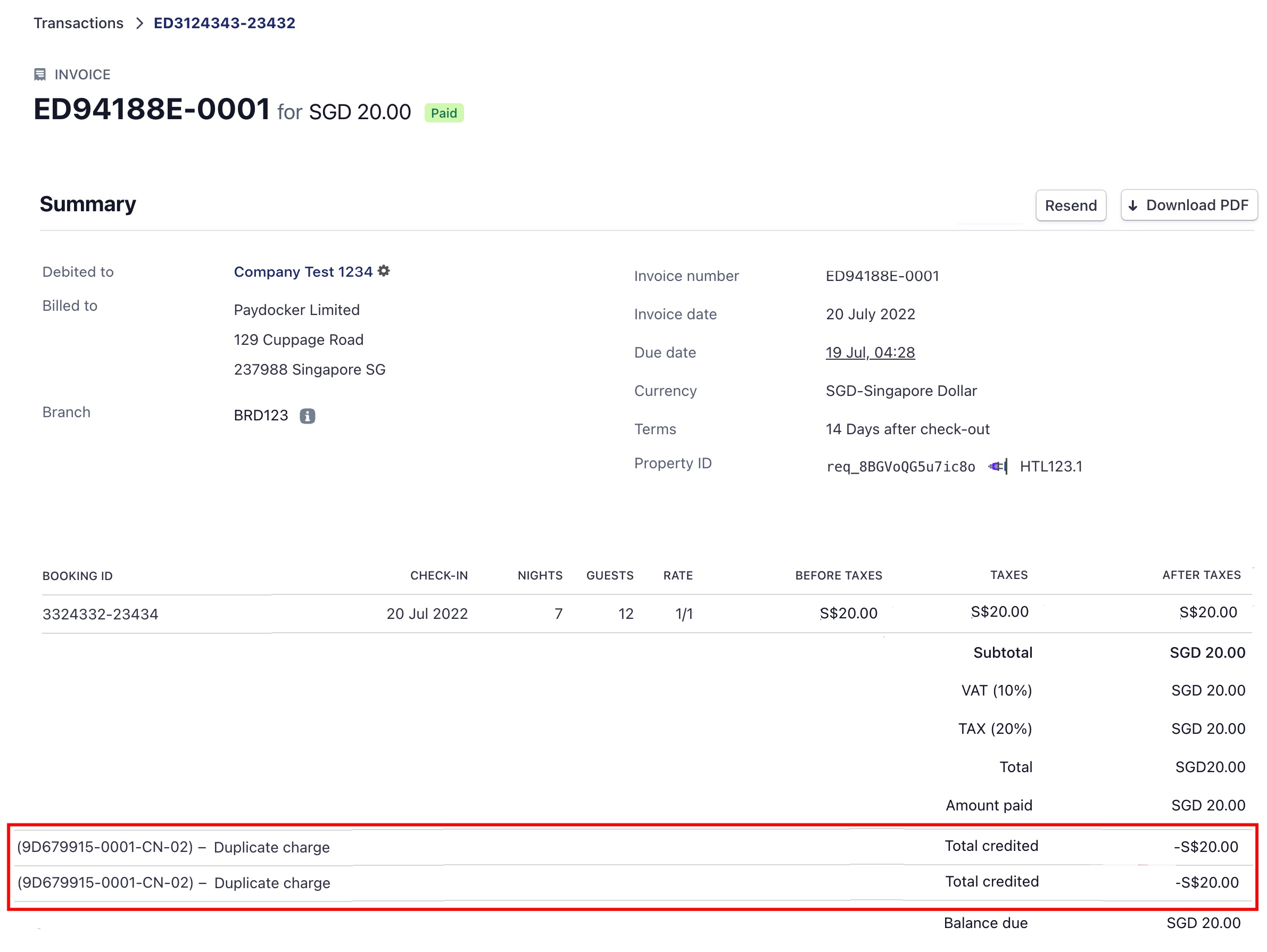Click the due date 19 Jul, 04:28
Screen dimensions: 1267x952
(869, 352)
